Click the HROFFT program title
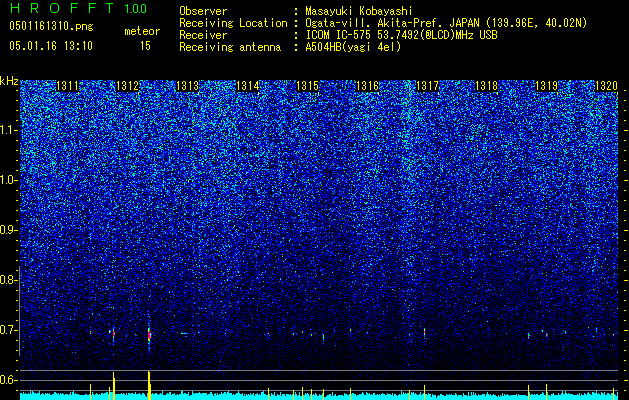This screenshot has width=629, height=400. pyautogui.click(x=62, y=8)
